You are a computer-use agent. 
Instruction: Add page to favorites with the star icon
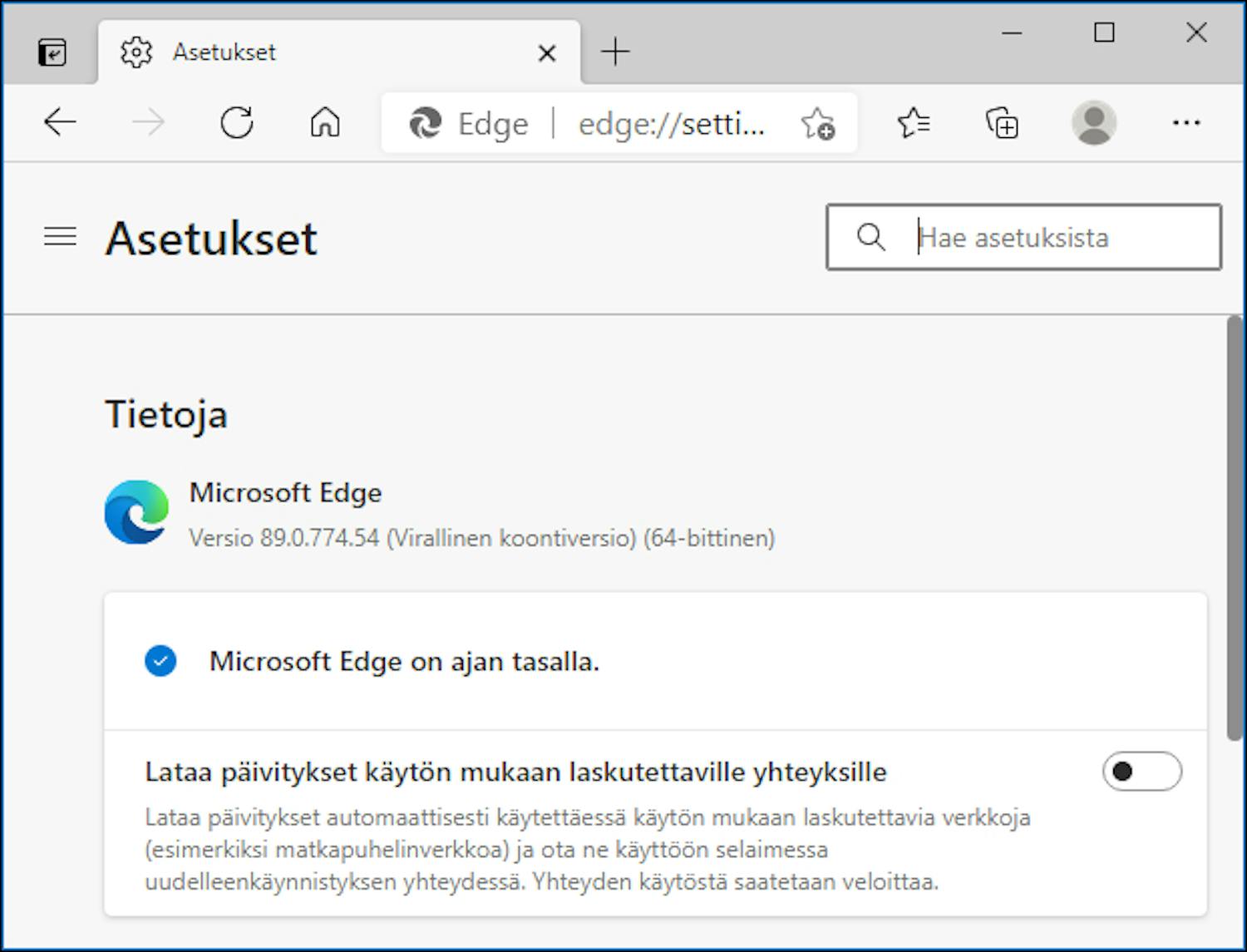[x=818, y=123]
